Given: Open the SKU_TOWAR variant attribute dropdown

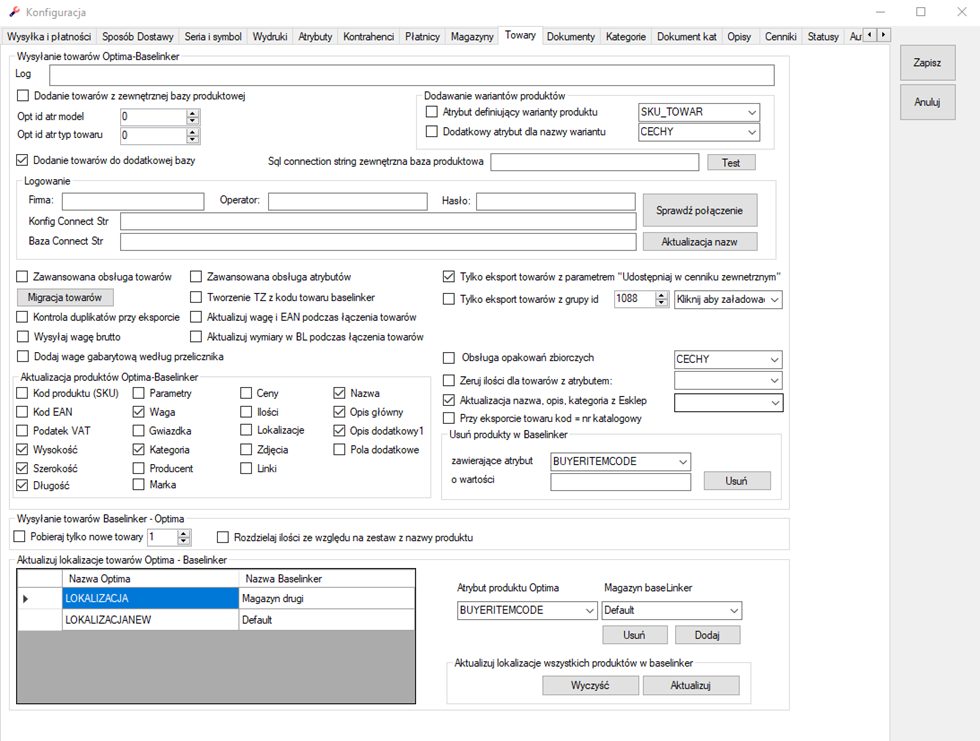Looking at the screenshot, I should (752, 112).
